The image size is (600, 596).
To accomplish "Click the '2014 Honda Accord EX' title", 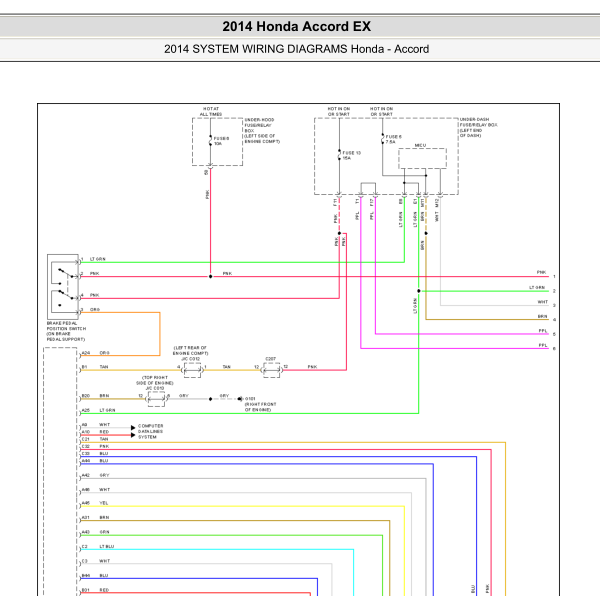I will click(297, 26).
